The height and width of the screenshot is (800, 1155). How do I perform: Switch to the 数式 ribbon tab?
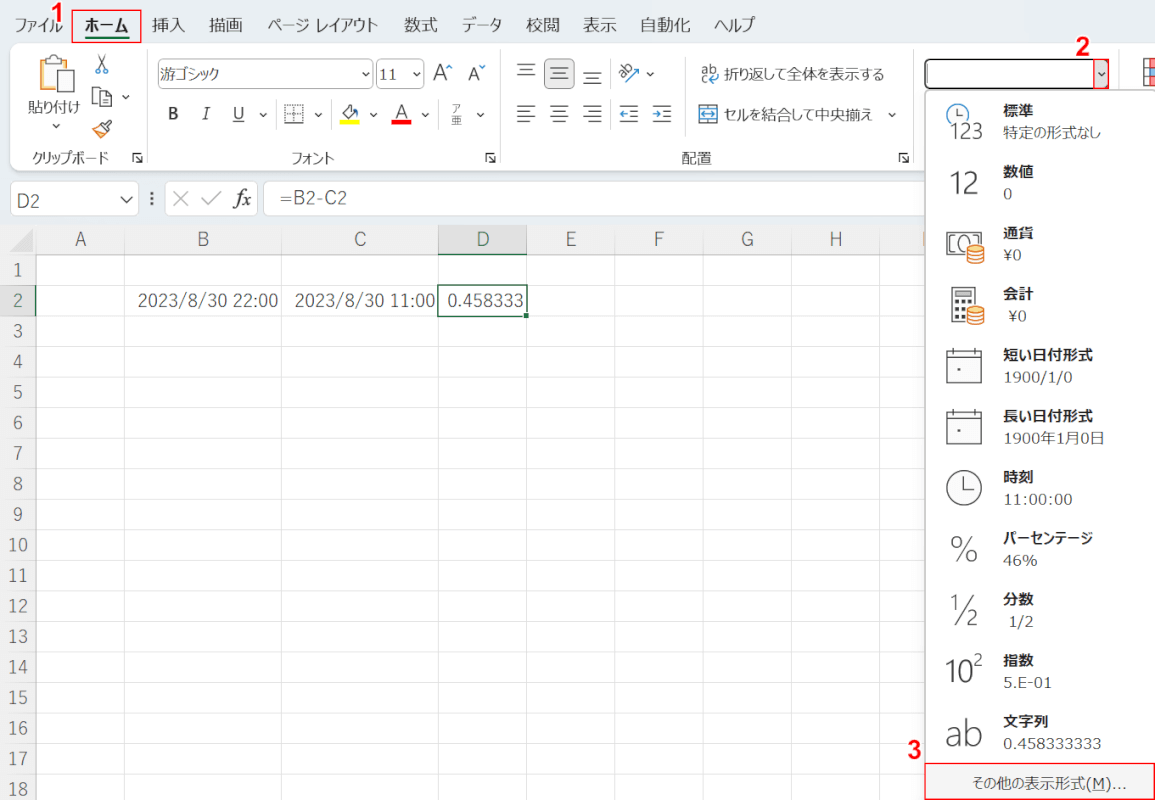pyautogui.click(x=420, y=25)
